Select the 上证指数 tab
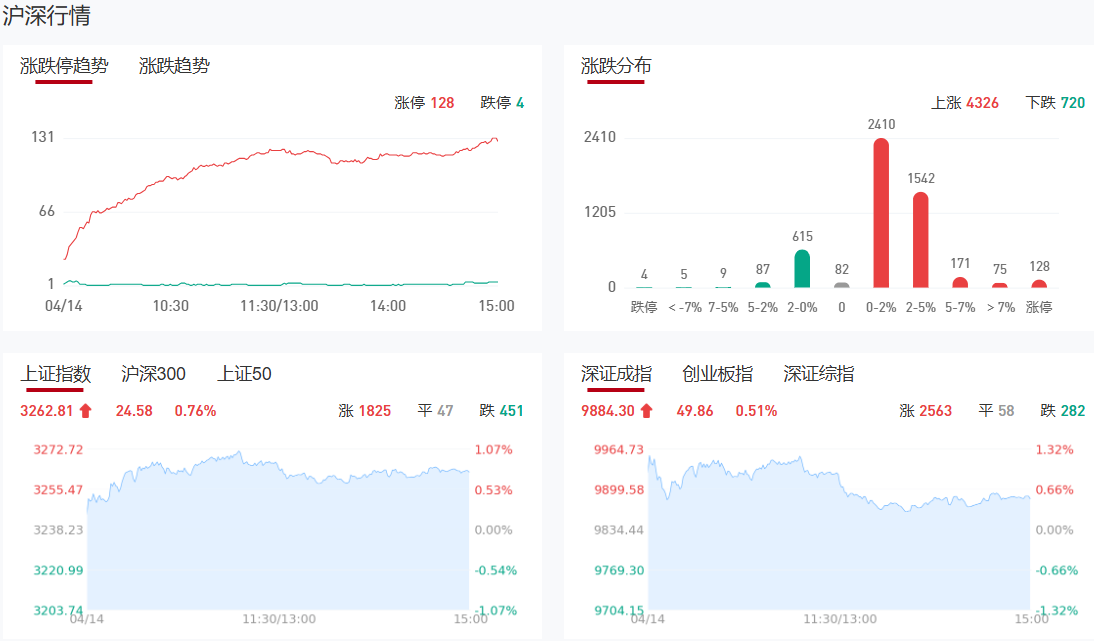Screen dimensions: 1094x641 click(56, 374)
